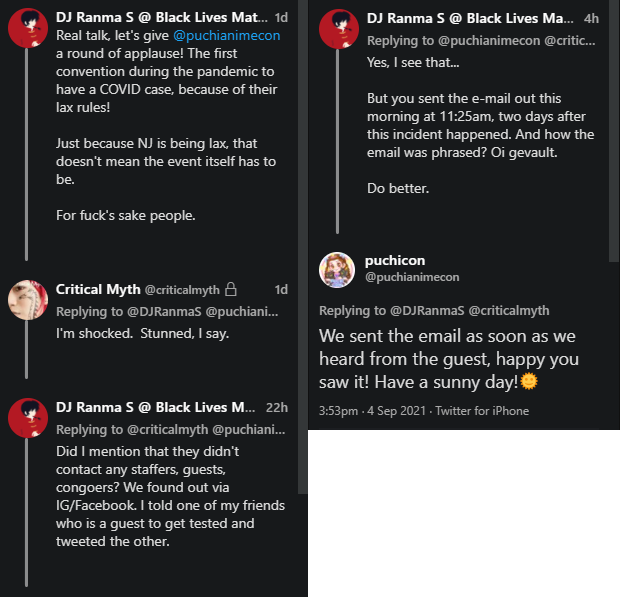This screenshot has height=597, width=620.
Task: Click DJ Ranma S avatar on the "Real talk" tweet
Action: click(27, 27)
